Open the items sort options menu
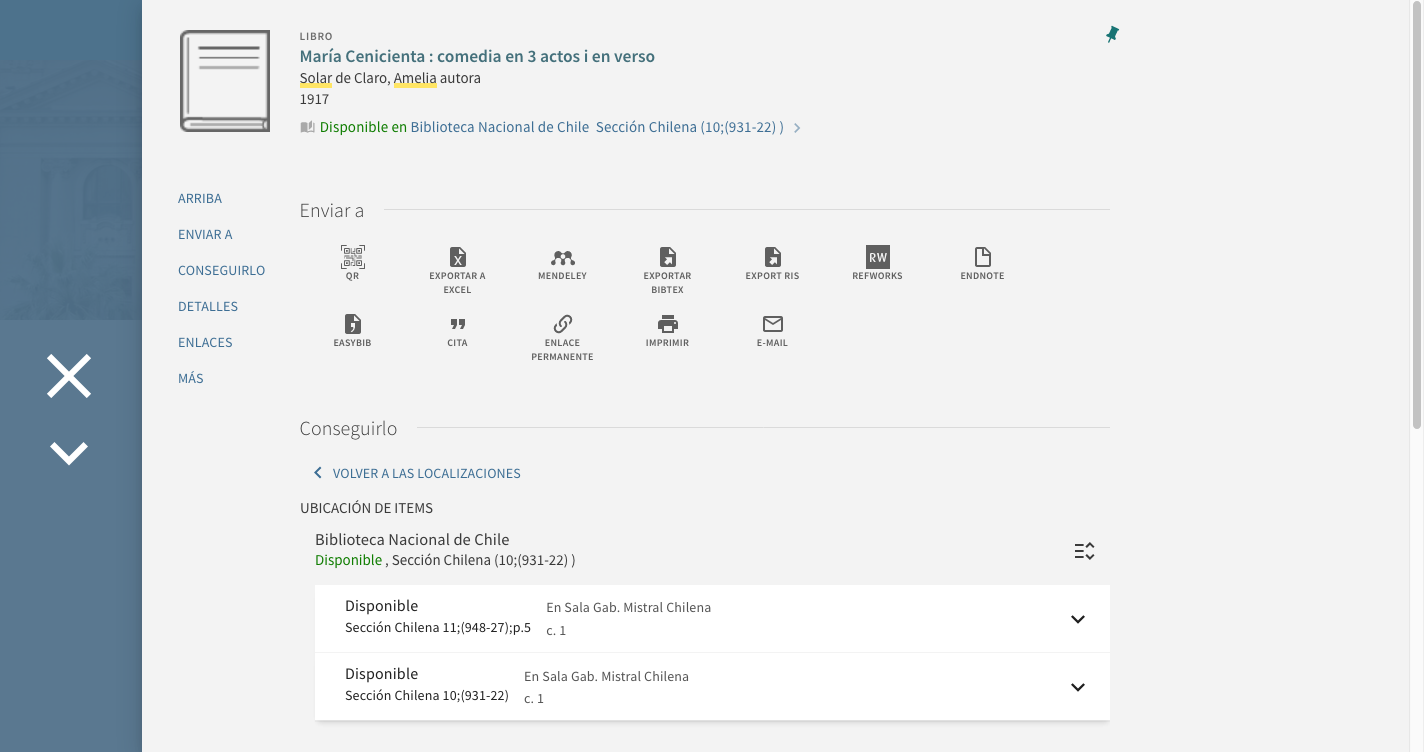 pyautogui.click(x=1084, y=551)
